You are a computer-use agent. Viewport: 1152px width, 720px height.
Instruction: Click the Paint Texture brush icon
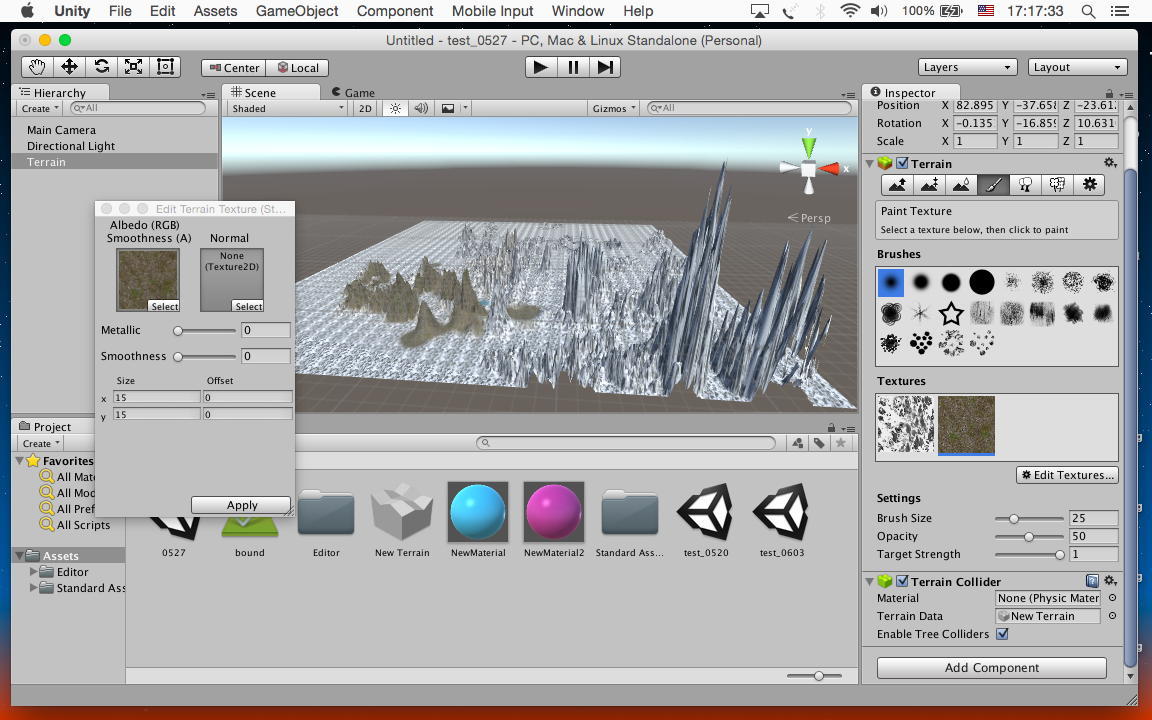coord(993,185)
